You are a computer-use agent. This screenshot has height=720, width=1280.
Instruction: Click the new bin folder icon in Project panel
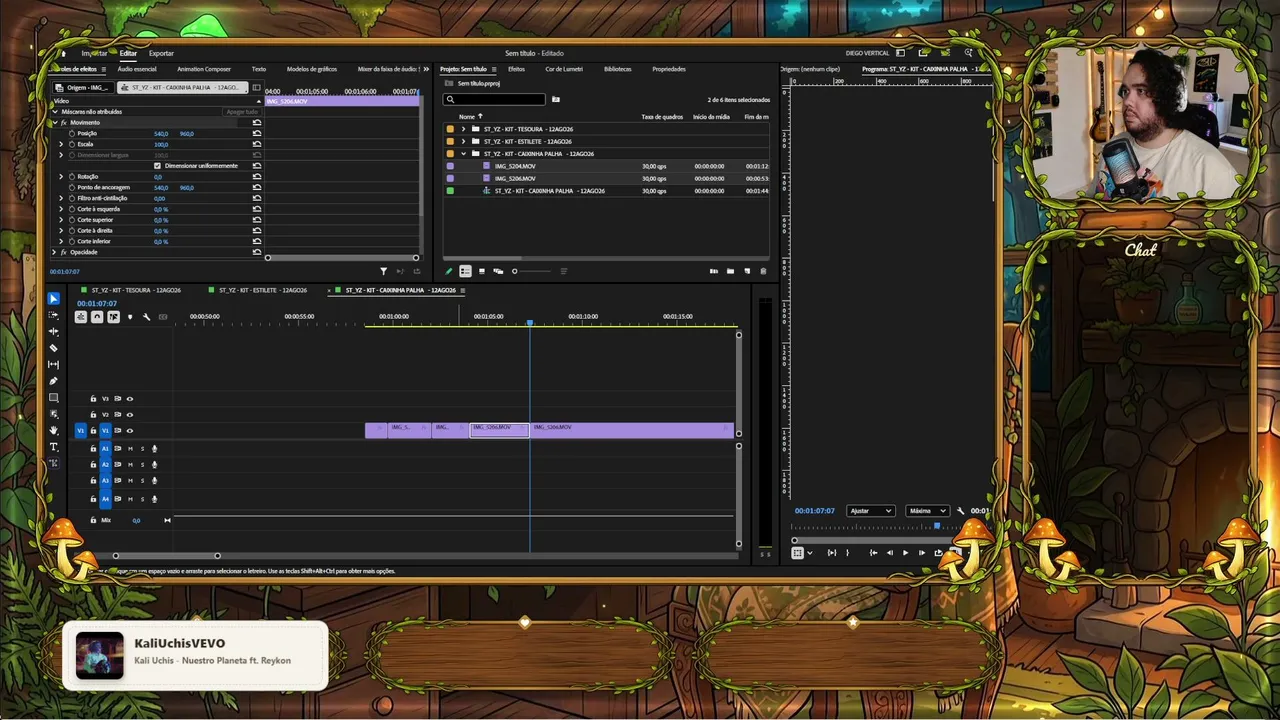(x=730, y=271)
